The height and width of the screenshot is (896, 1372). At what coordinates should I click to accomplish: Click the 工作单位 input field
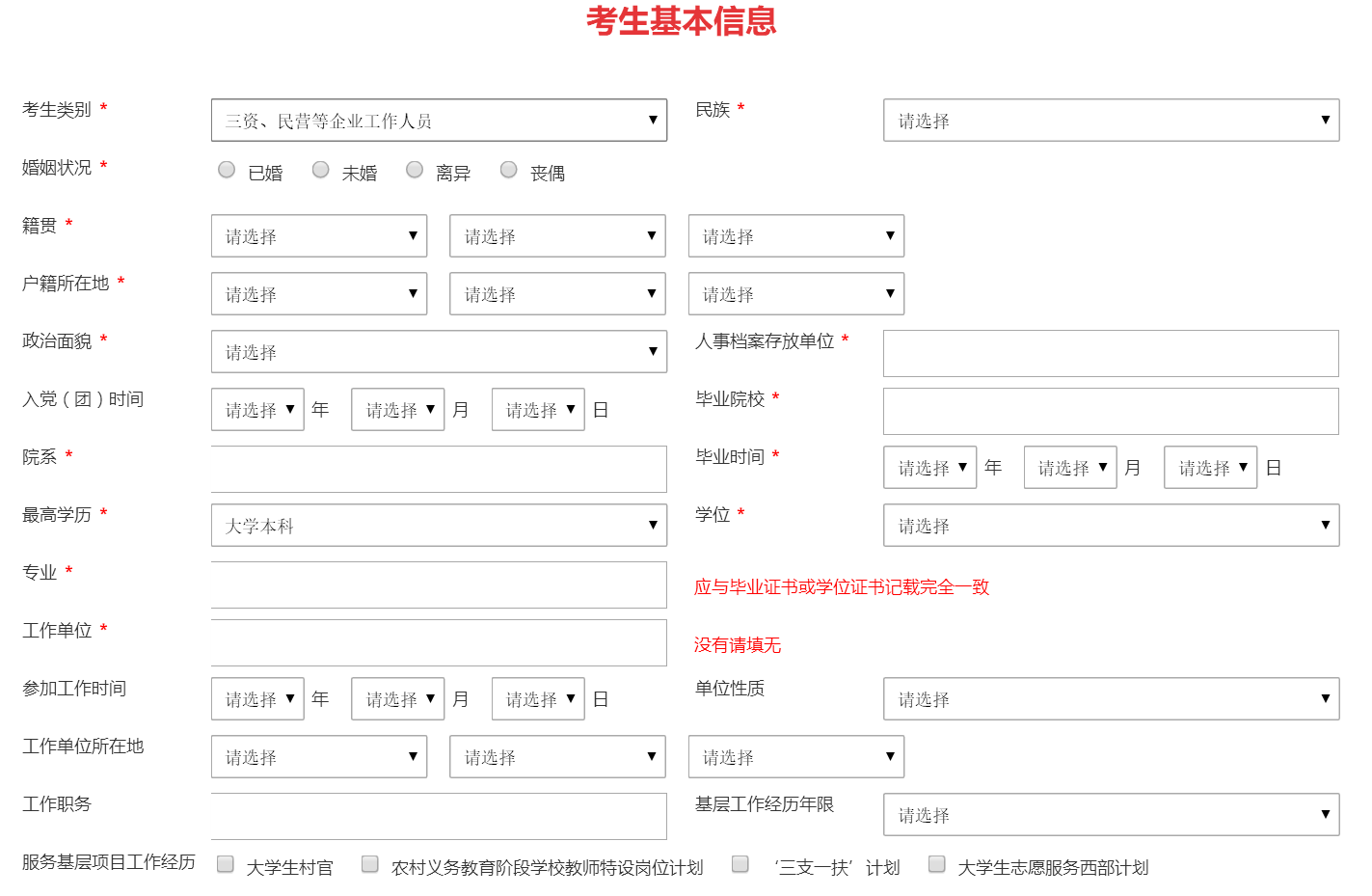point(439,642)
